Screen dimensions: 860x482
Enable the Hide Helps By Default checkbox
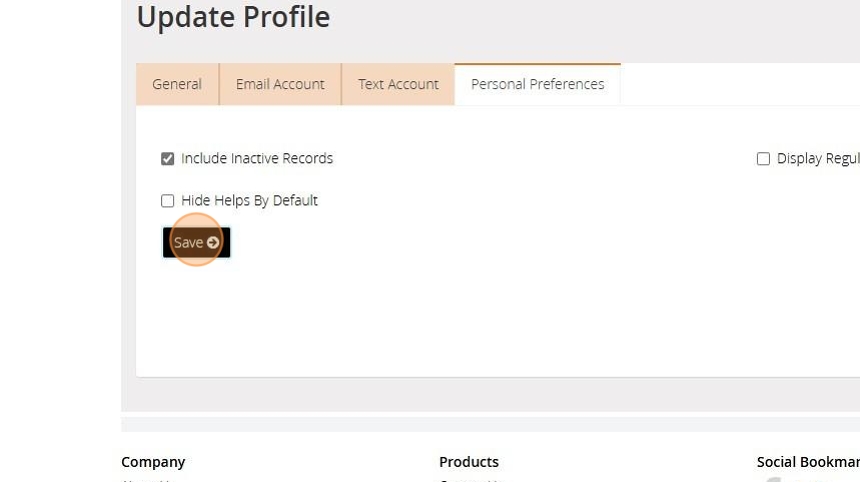tap(168, 201)
